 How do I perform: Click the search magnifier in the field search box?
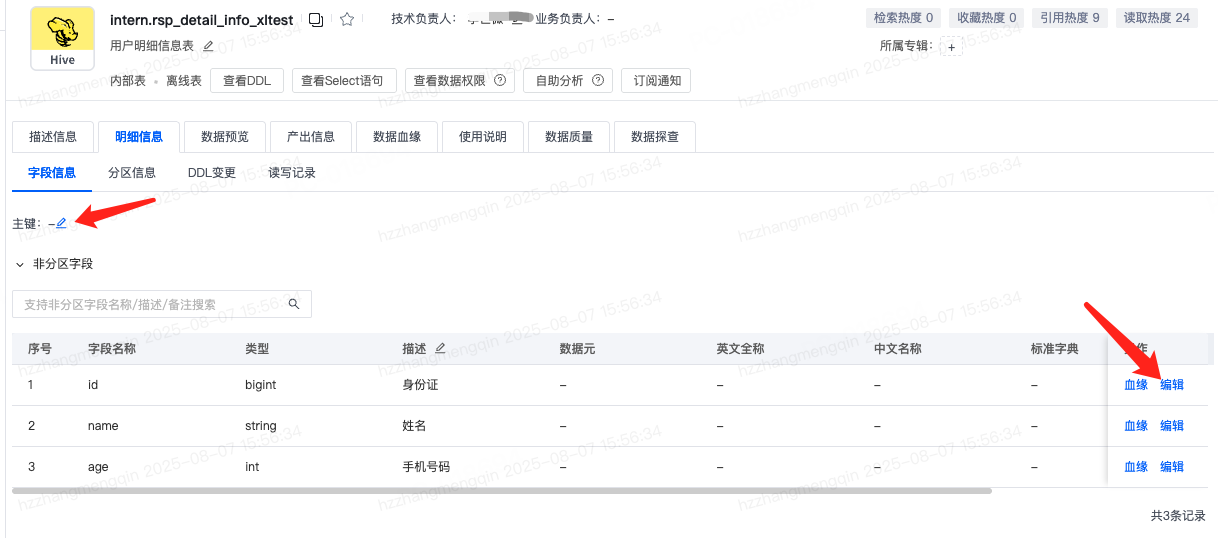(x=294, y=304)
